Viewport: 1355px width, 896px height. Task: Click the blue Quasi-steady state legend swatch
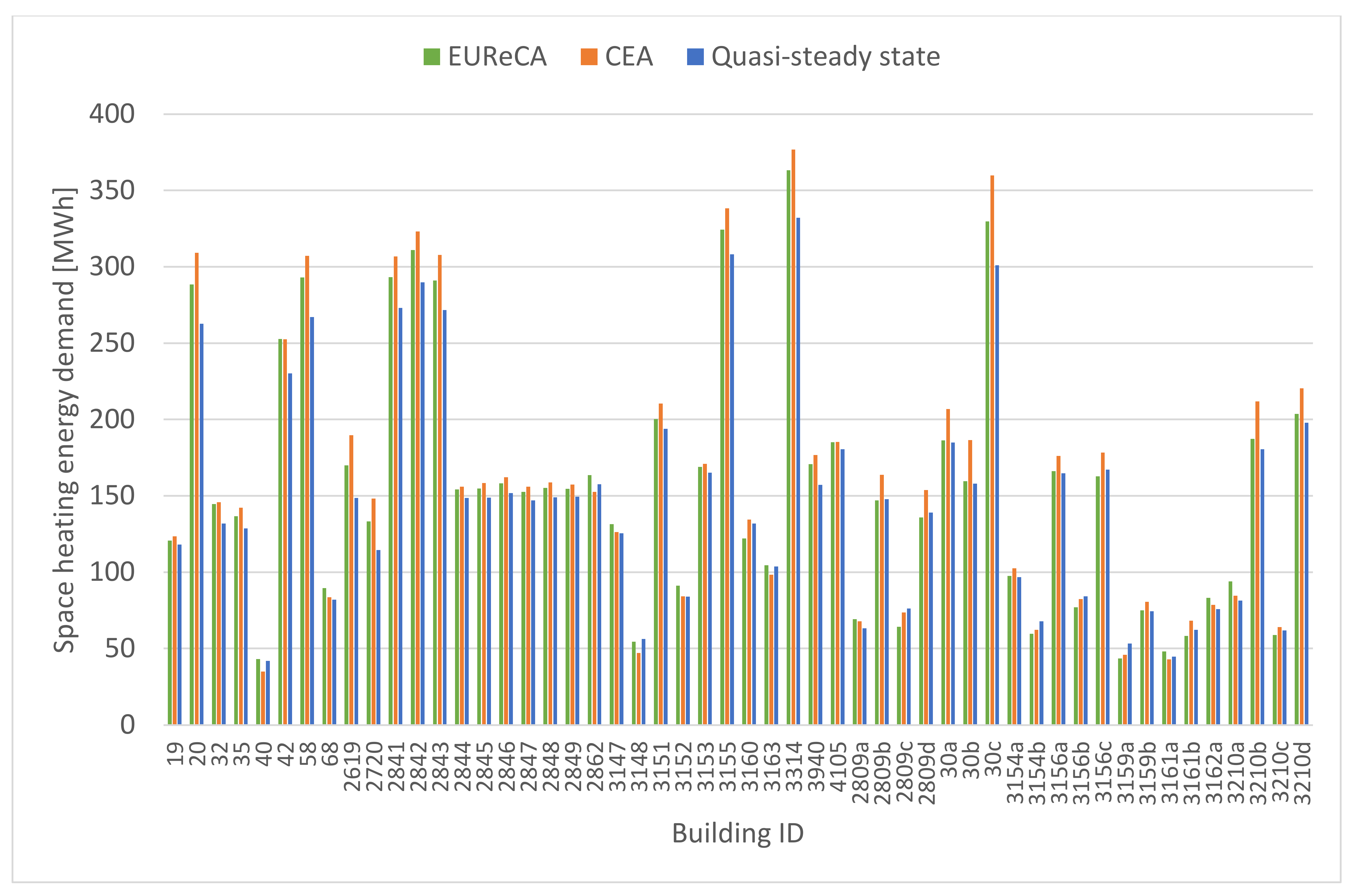pyautogui.click(x=695, y=57)
